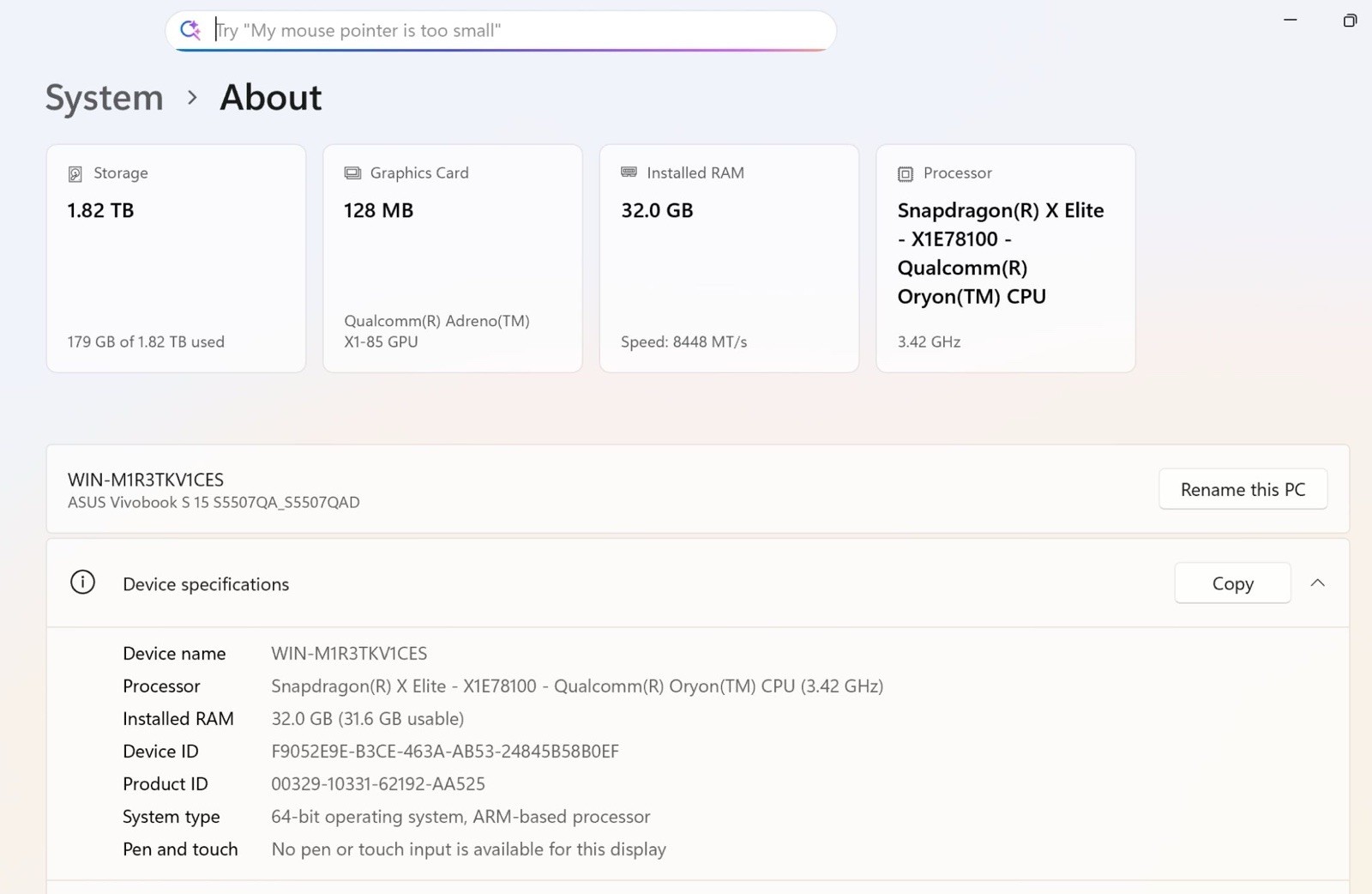This screenshot has width=1372, height=894.
Task: Click the Rename this PC button
Action: point(1243,489)
